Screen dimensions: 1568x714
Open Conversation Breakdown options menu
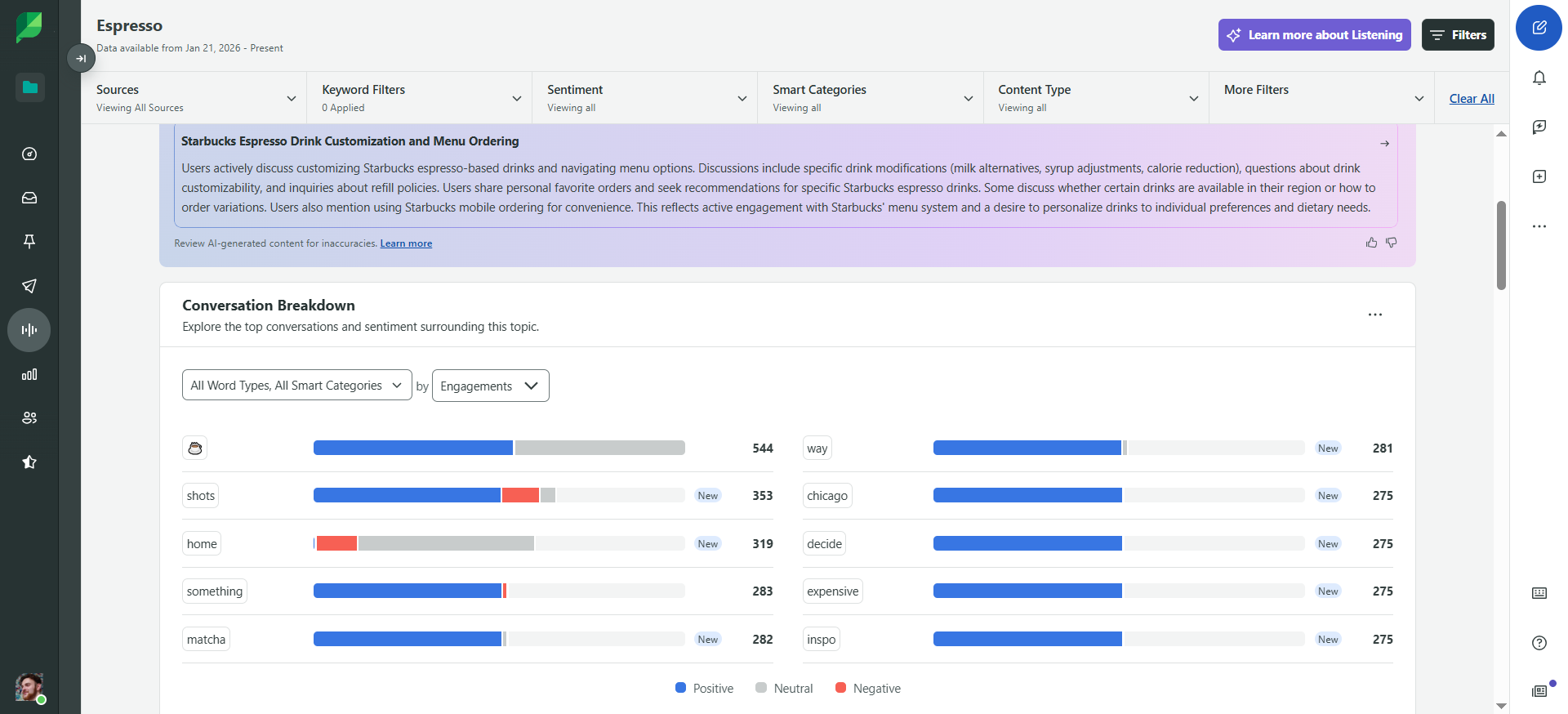pos(1375,315)
